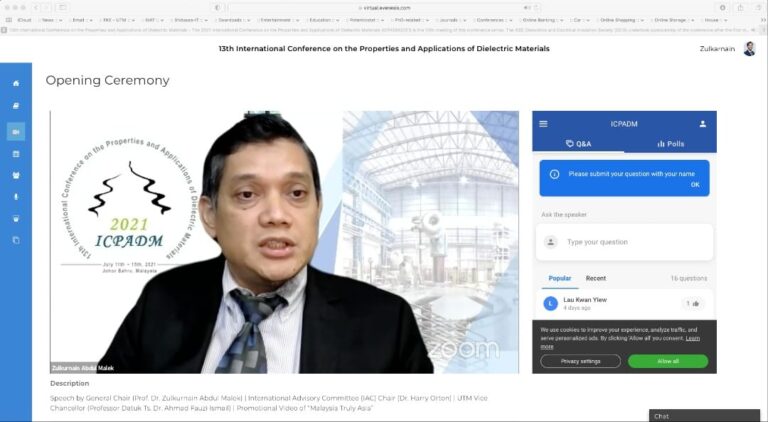Viewport: 768px width, 422px height.
Task: Open the Email bookmarks folder
Action: click(x=82, y=20)
